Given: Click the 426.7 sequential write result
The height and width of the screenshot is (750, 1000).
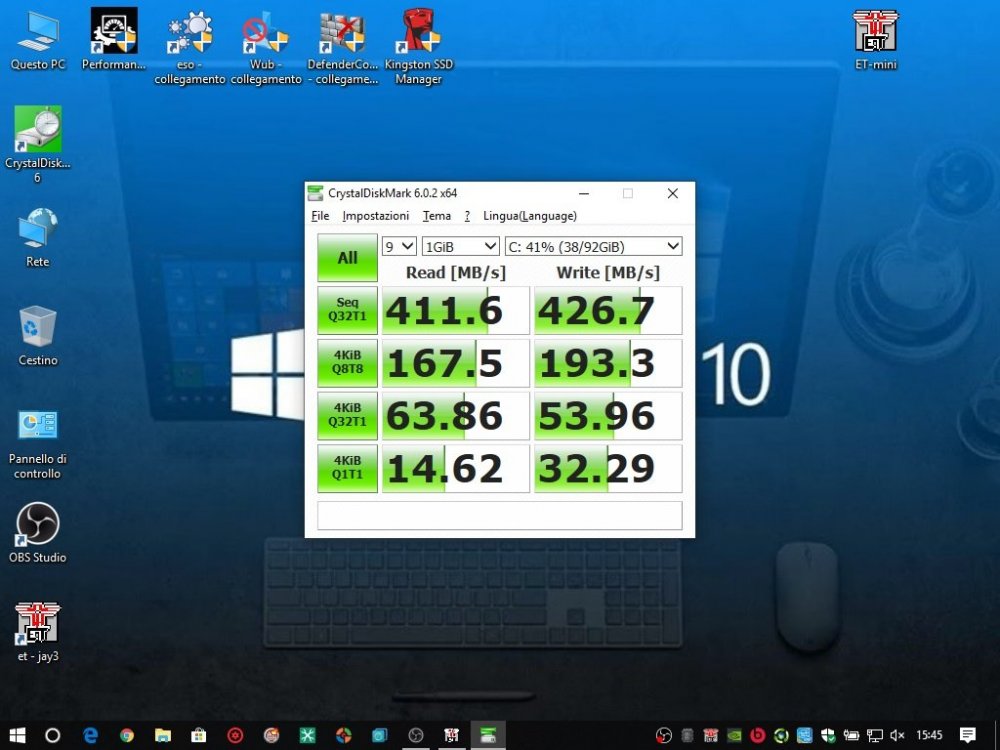Looking at the screenshot, I should [608, 310].
